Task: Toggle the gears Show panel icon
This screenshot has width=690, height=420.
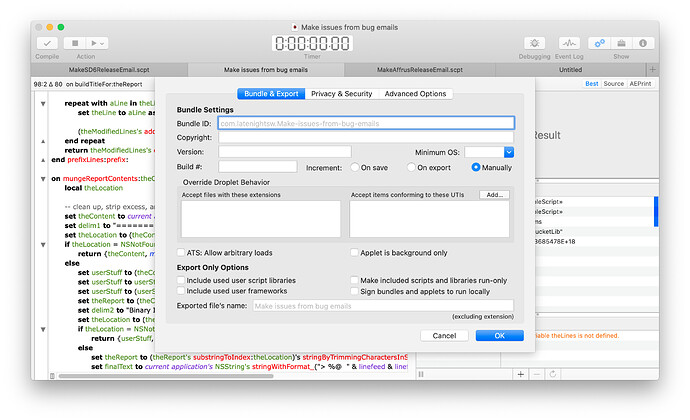Action: (599, 43)
